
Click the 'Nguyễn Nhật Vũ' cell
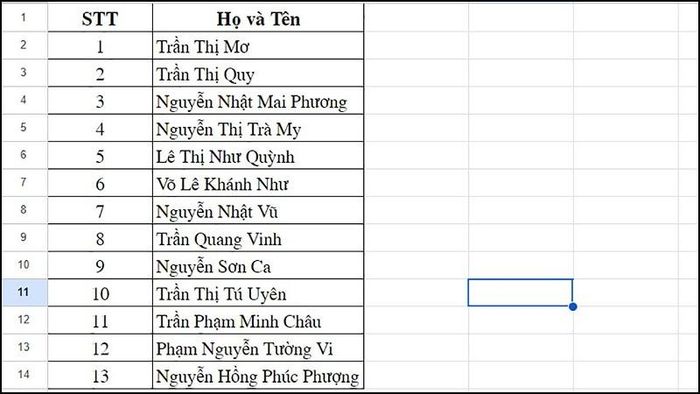(258, 211)
